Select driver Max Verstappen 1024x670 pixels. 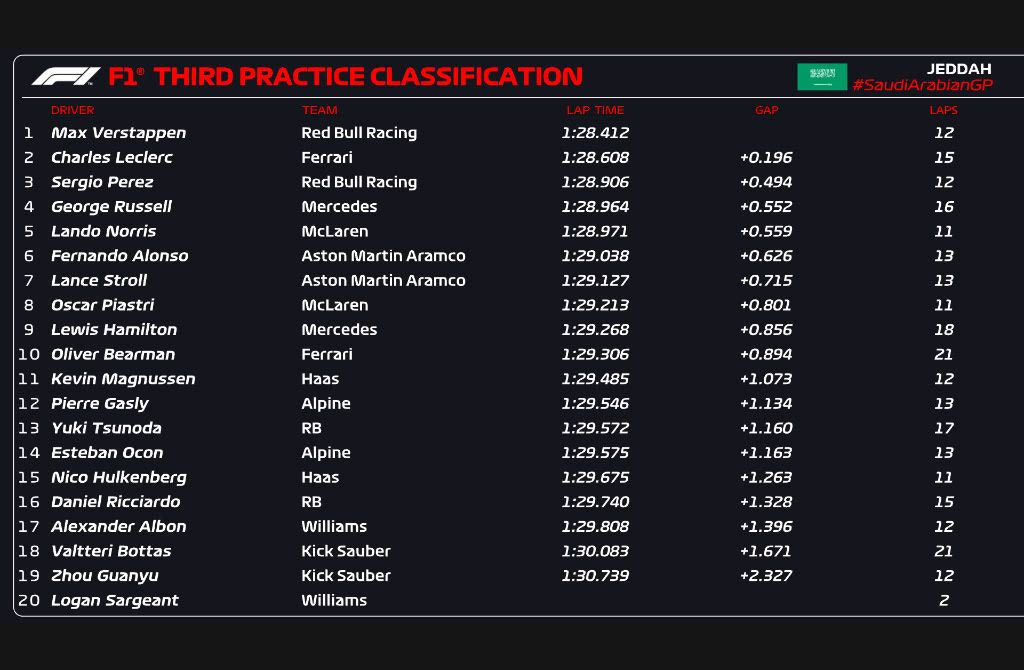[118, 133]
